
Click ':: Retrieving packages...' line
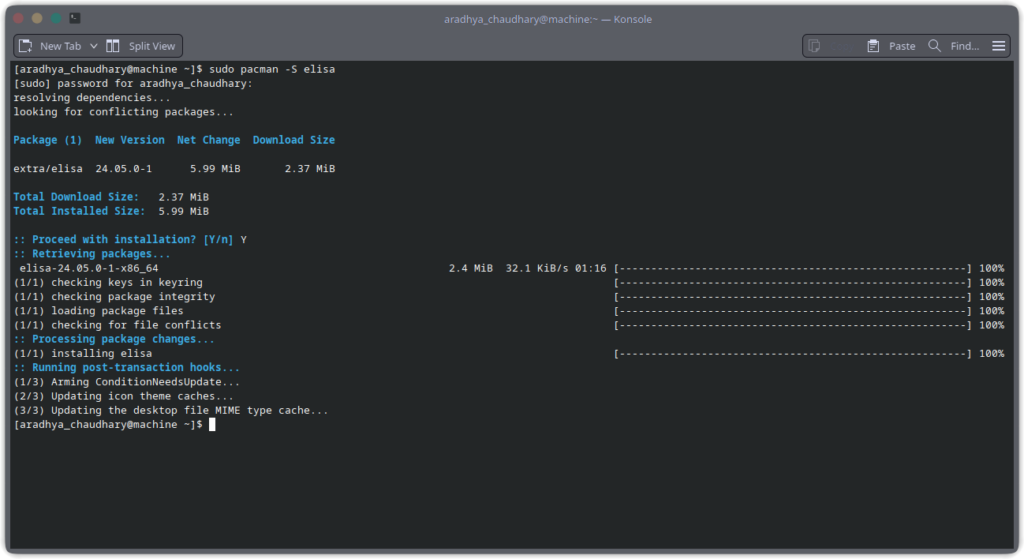[x=91, y=254]
